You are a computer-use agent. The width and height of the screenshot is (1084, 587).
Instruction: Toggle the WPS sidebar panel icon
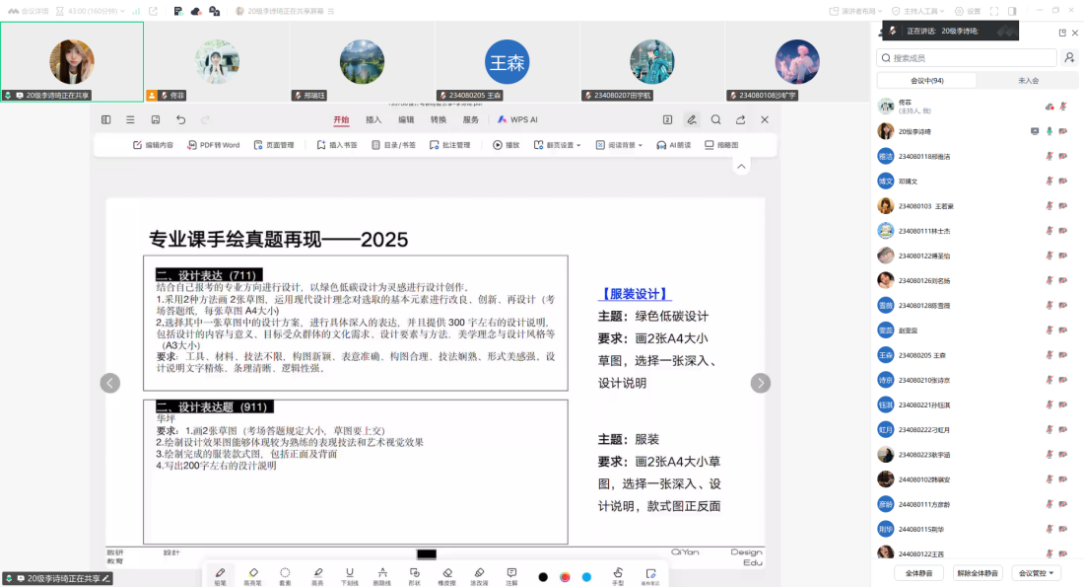(106, 120)
